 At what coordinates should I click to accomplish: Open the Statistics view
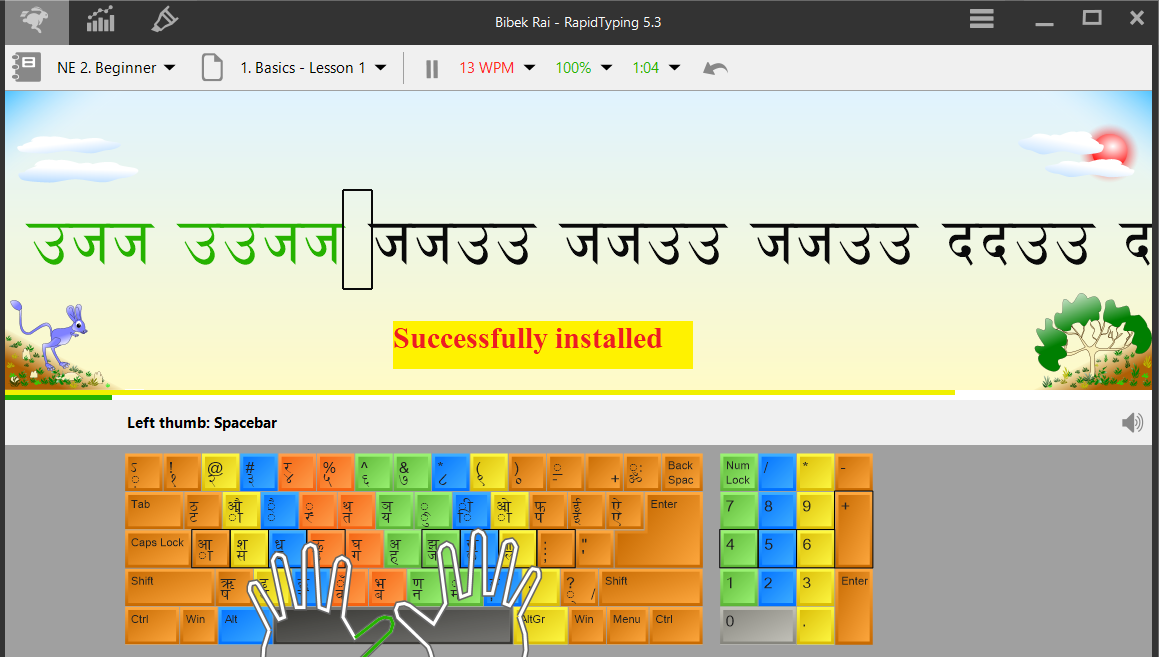pyautogui.click(x=100, y=21)
